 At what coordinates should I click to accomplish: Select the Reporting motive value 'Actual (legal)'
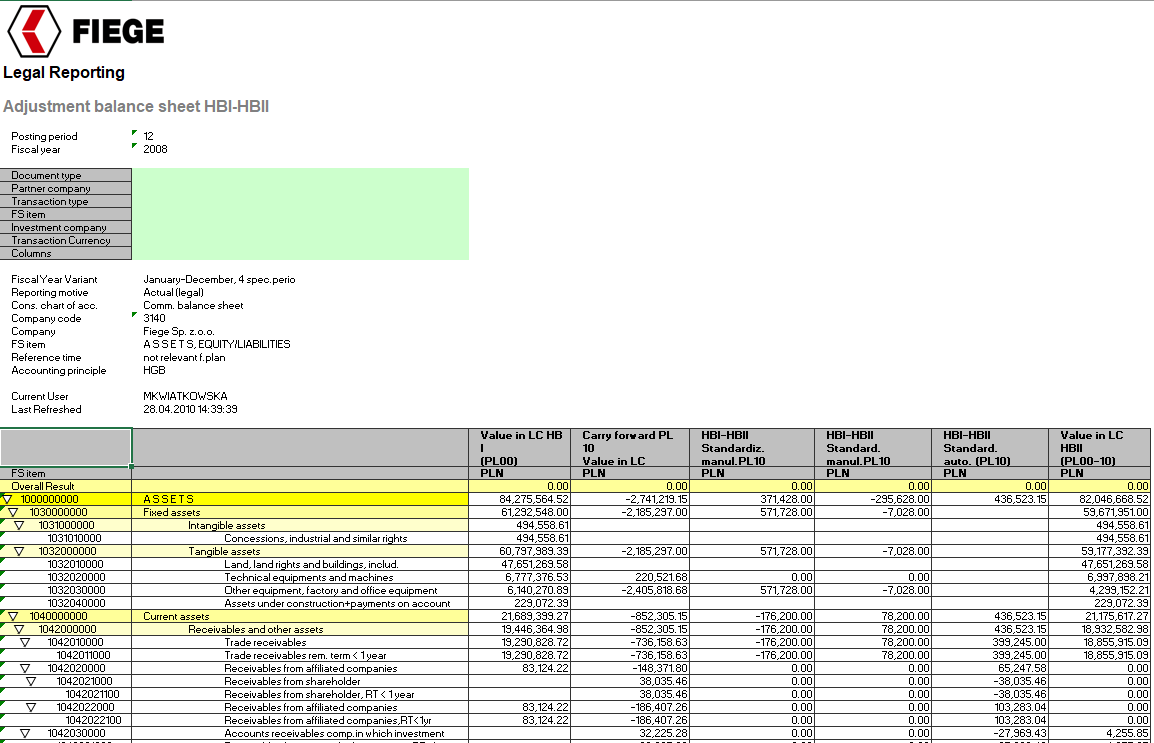[x=174, y=293]
